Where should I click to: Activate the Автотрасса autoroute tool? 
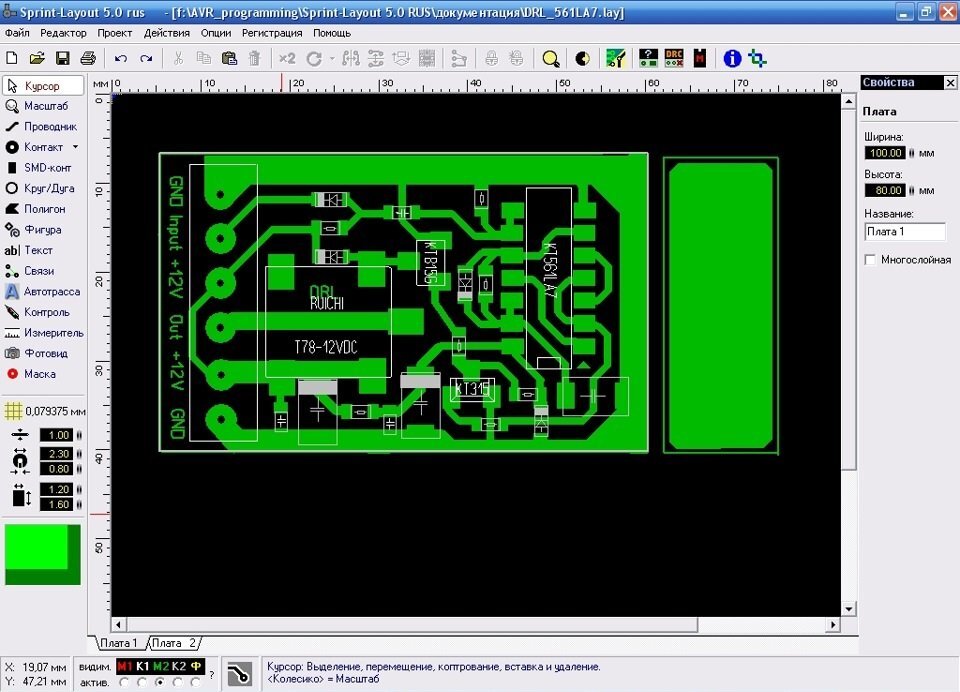[43, 291]
